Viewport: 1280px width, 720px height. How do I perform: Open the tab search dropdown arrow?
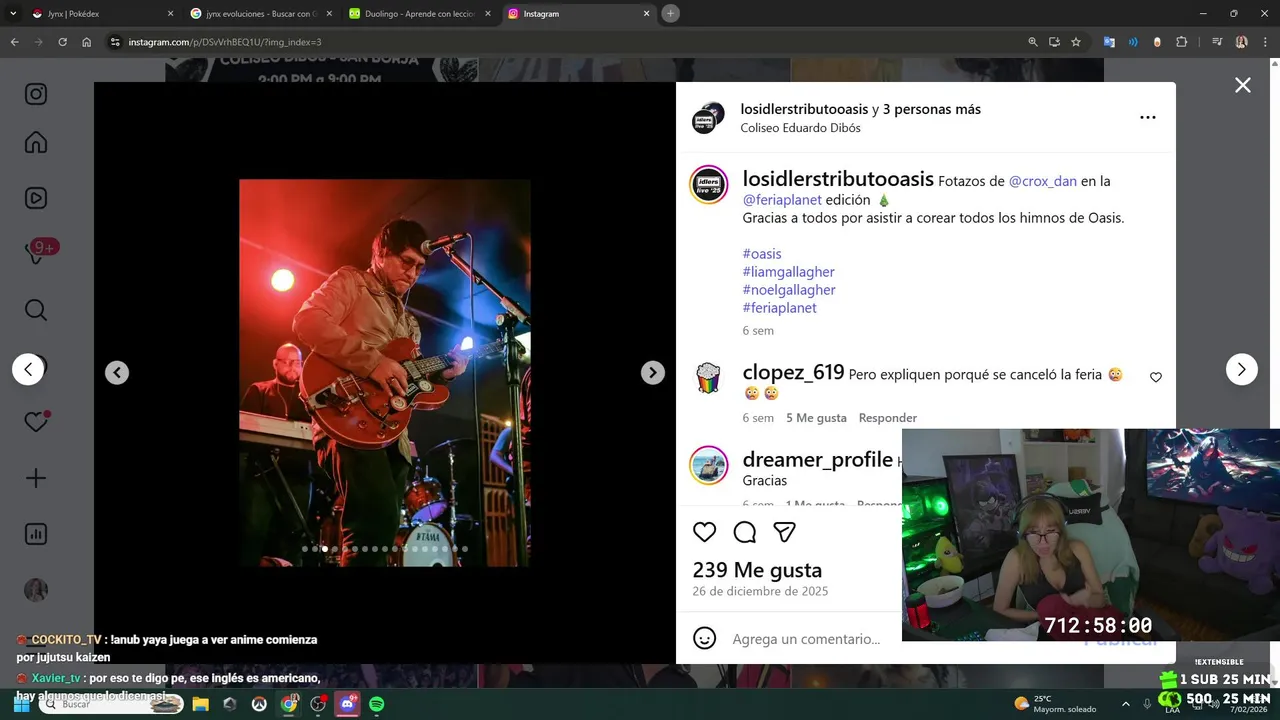pyautogui.click(x=13, y=14)
